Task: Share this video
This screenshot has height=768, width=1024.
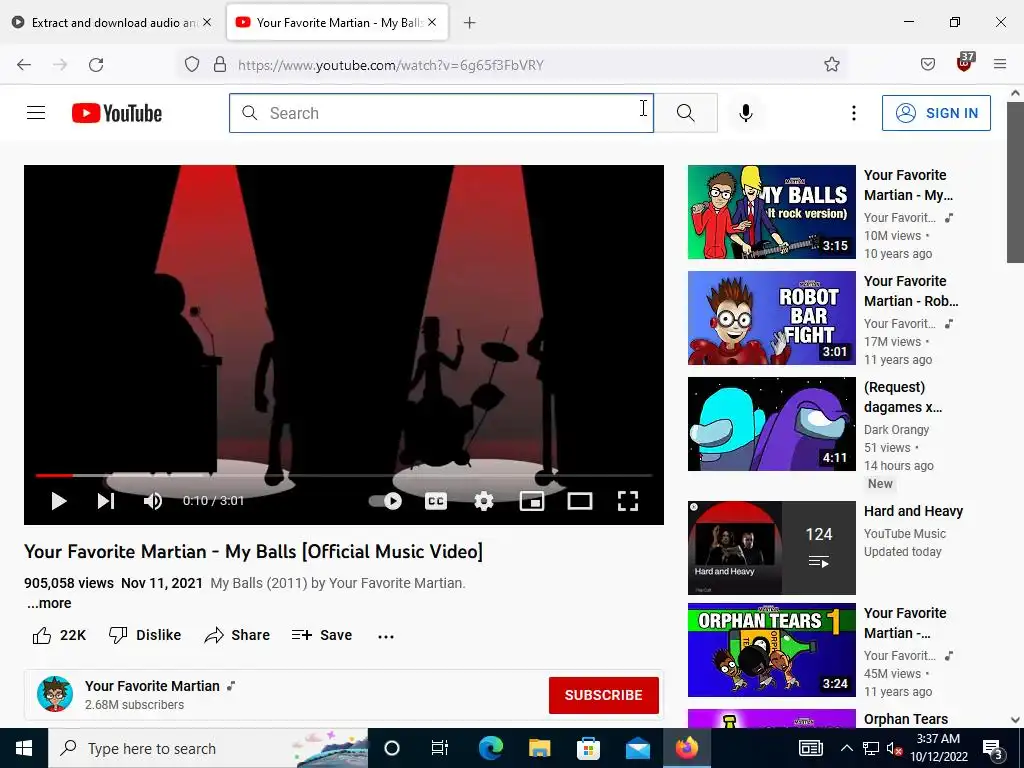Action: (x=237, y=635)
